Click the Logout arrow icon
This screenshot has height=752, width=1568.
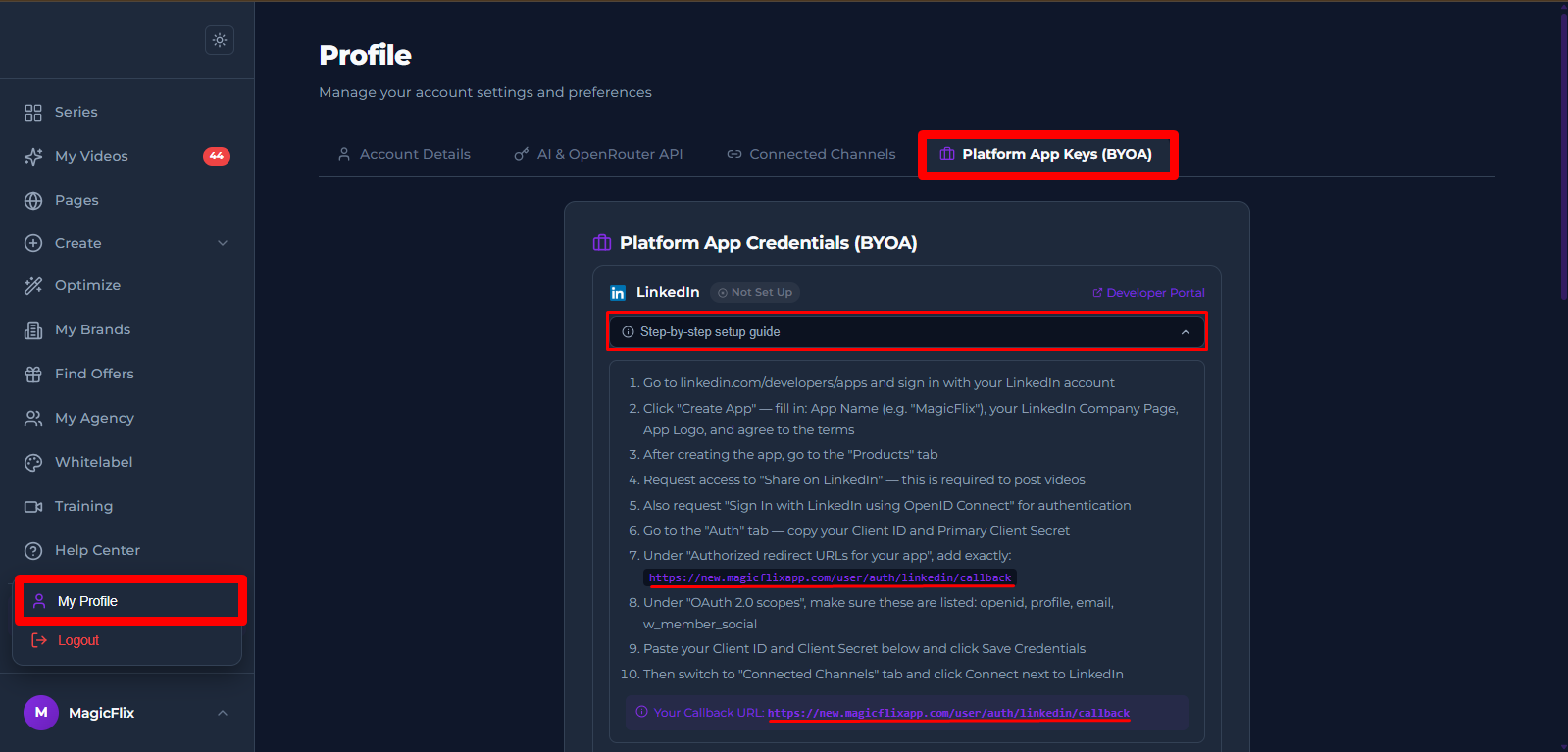click(39, 640)
